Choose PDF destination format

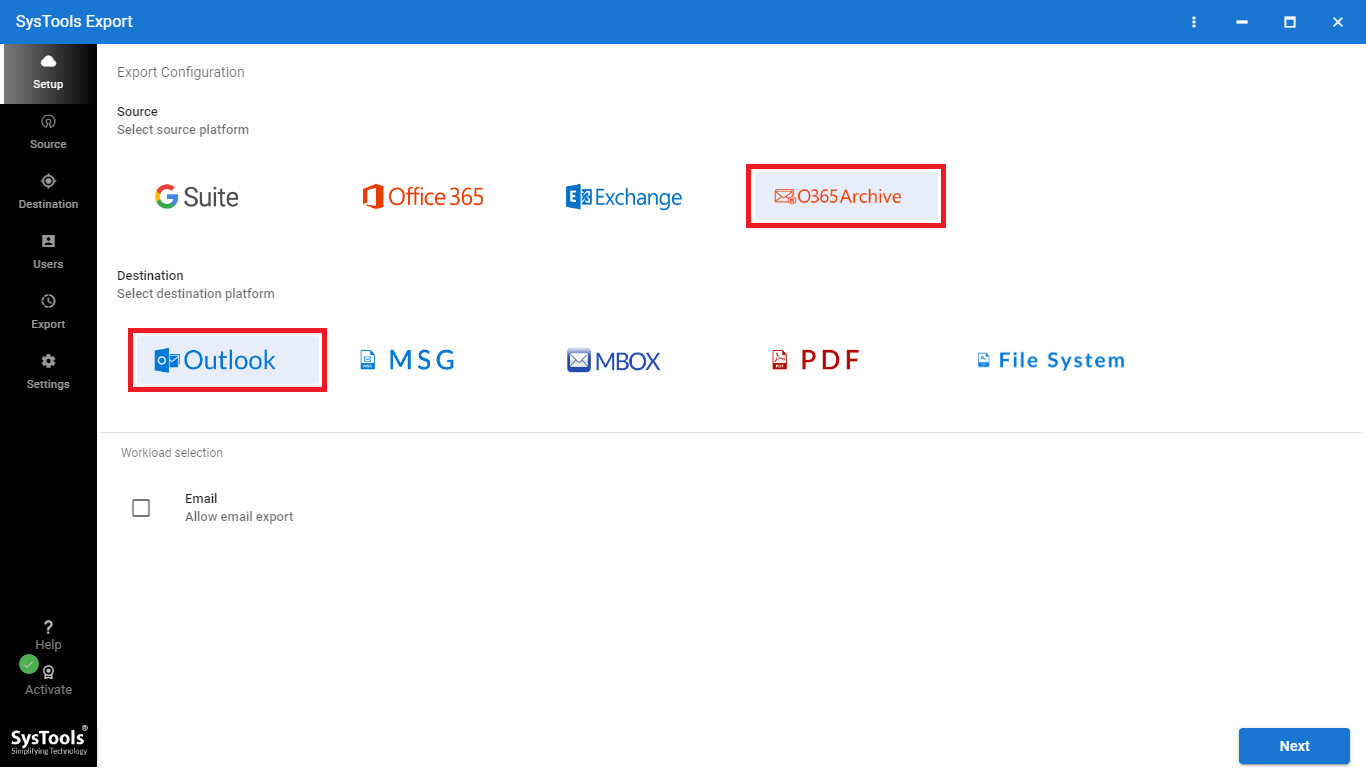coord(816,360)
